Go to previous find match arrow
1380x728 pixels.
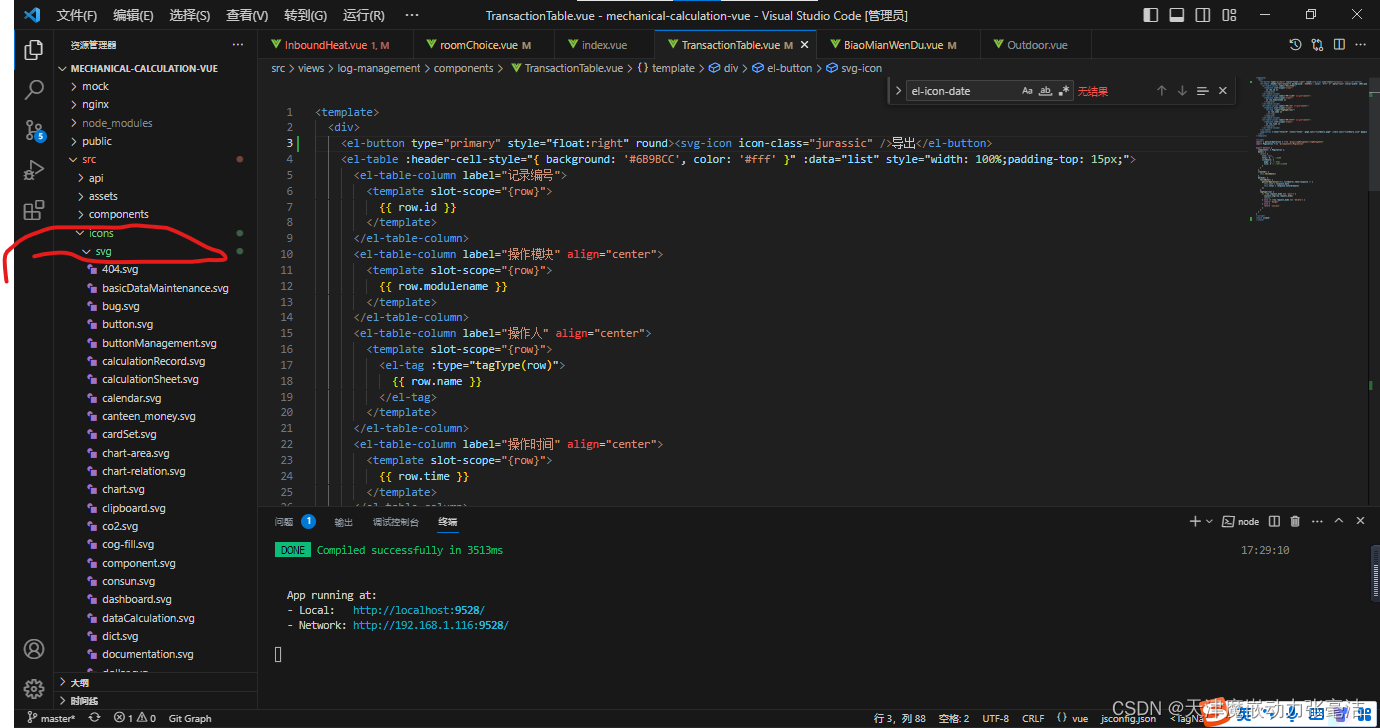[x=1161, y=91]
